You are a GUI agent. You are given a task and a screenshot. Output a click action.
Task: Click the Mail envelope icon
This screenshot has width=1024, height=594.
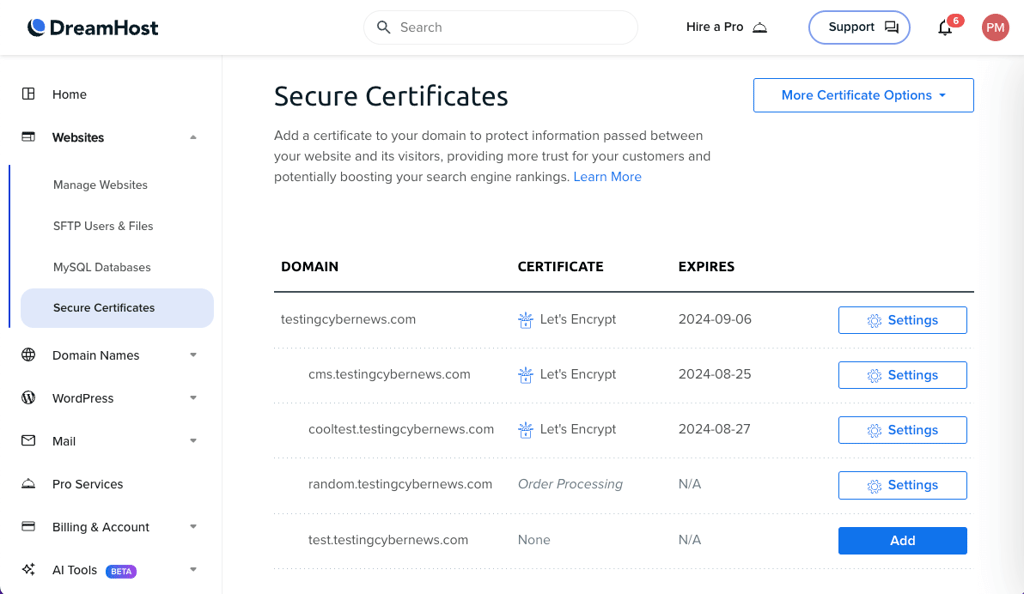pos(28,441)
